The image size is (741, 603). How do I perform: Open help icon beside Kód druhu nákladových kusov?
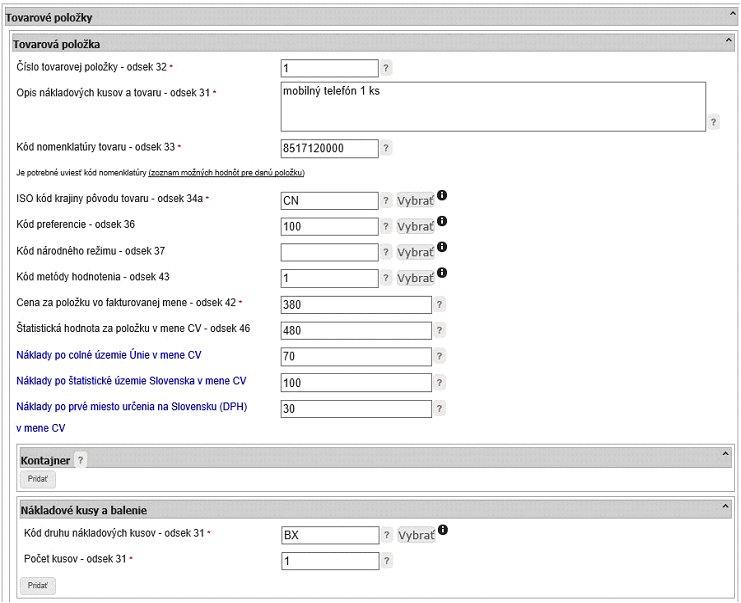tap(387, 535)
